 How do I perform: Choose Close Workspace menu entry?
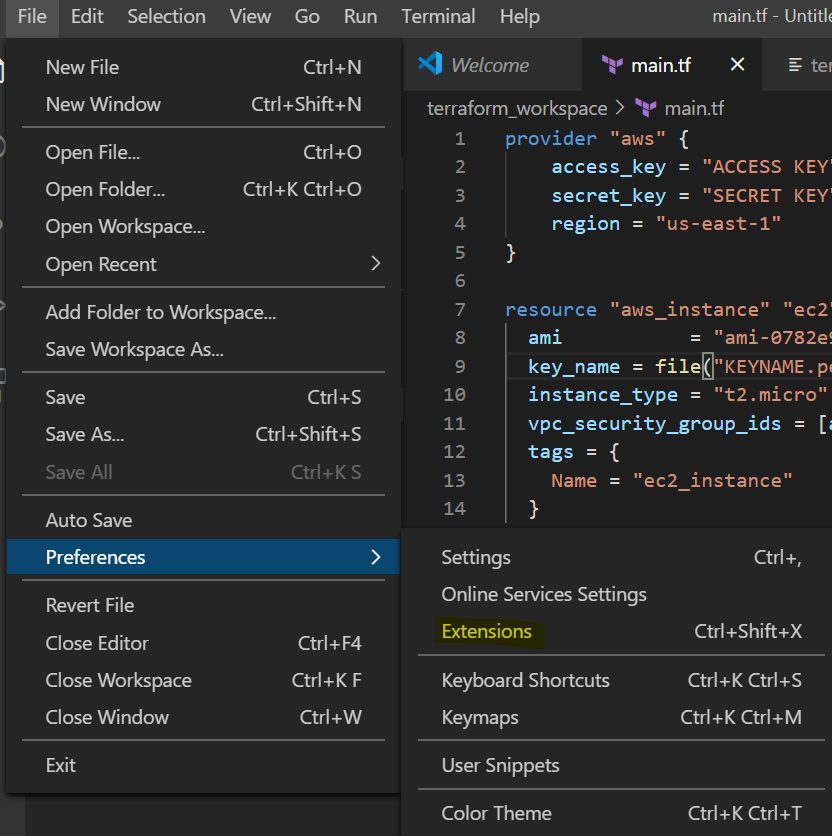tap(203, 681)
